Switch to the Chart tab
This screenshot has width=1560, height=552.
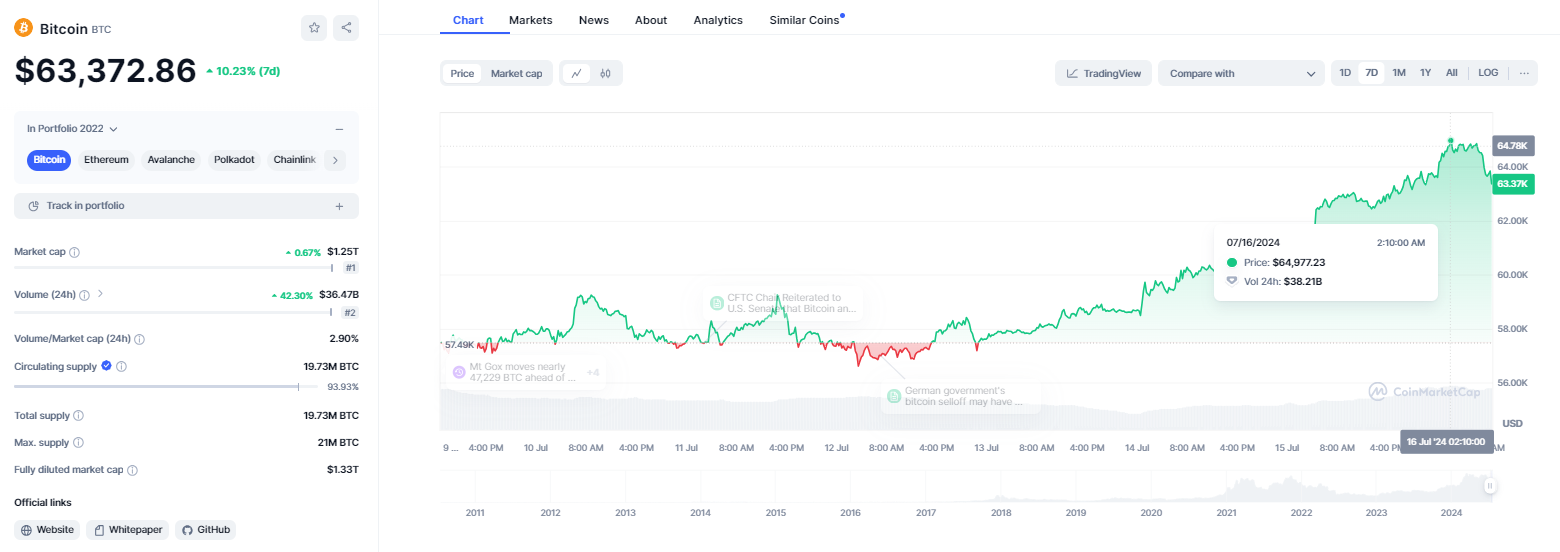pyautogui.click(x=468, y=19)
